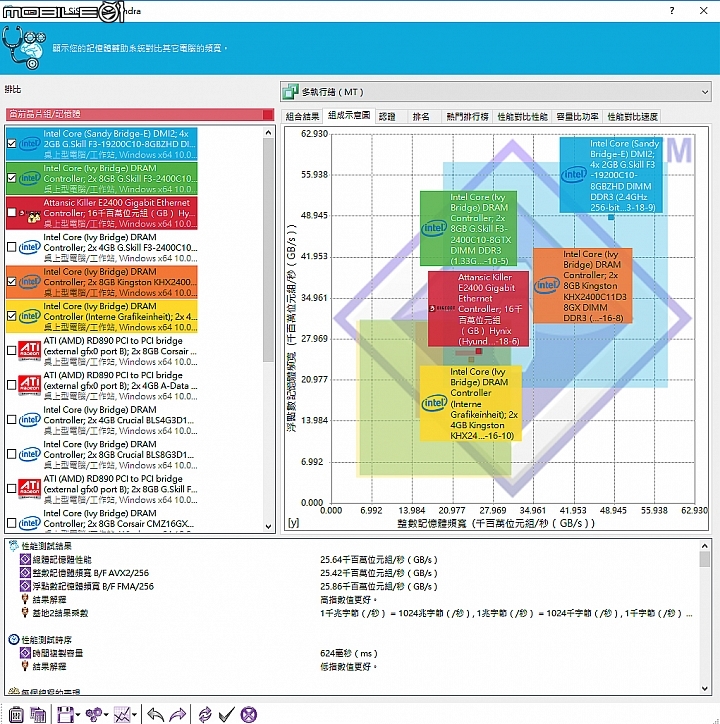
Task: Switch to the 性能對比速度 tab
Action: click(632, 116)
